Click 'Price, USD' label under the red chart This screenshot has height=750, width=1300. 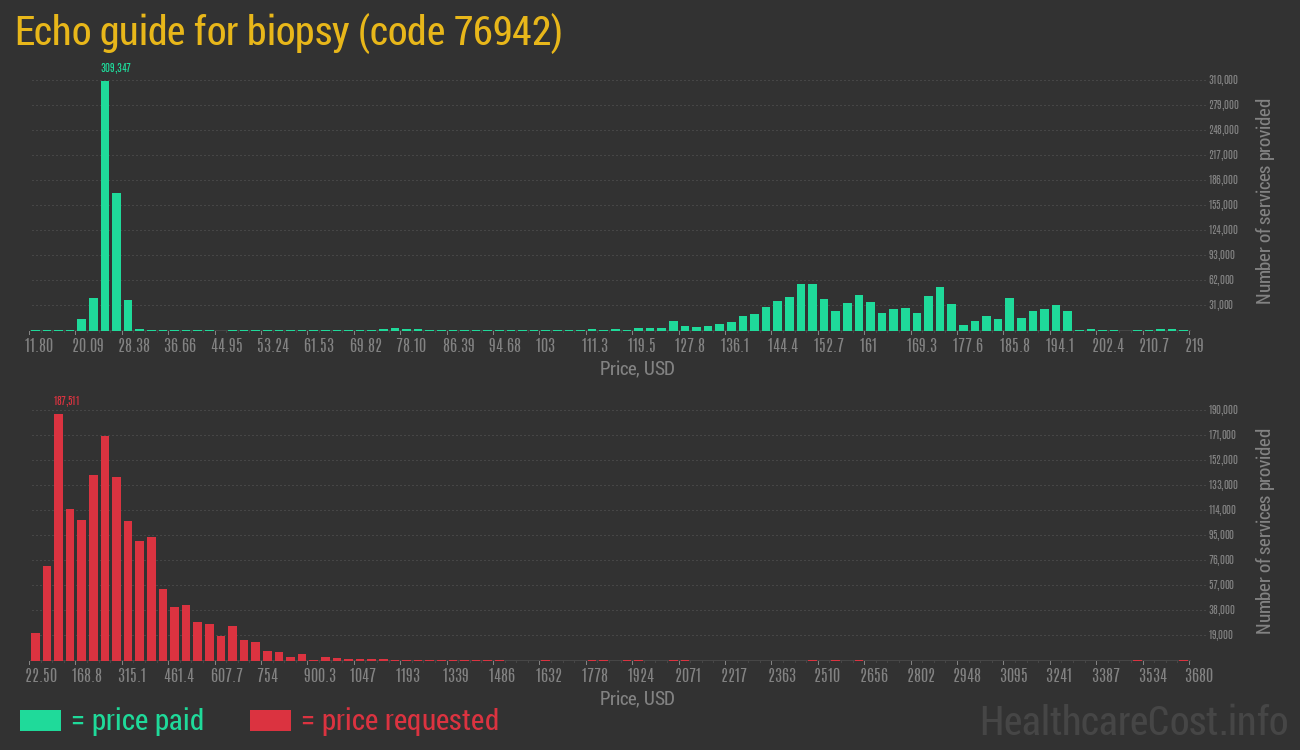[637, 698]
